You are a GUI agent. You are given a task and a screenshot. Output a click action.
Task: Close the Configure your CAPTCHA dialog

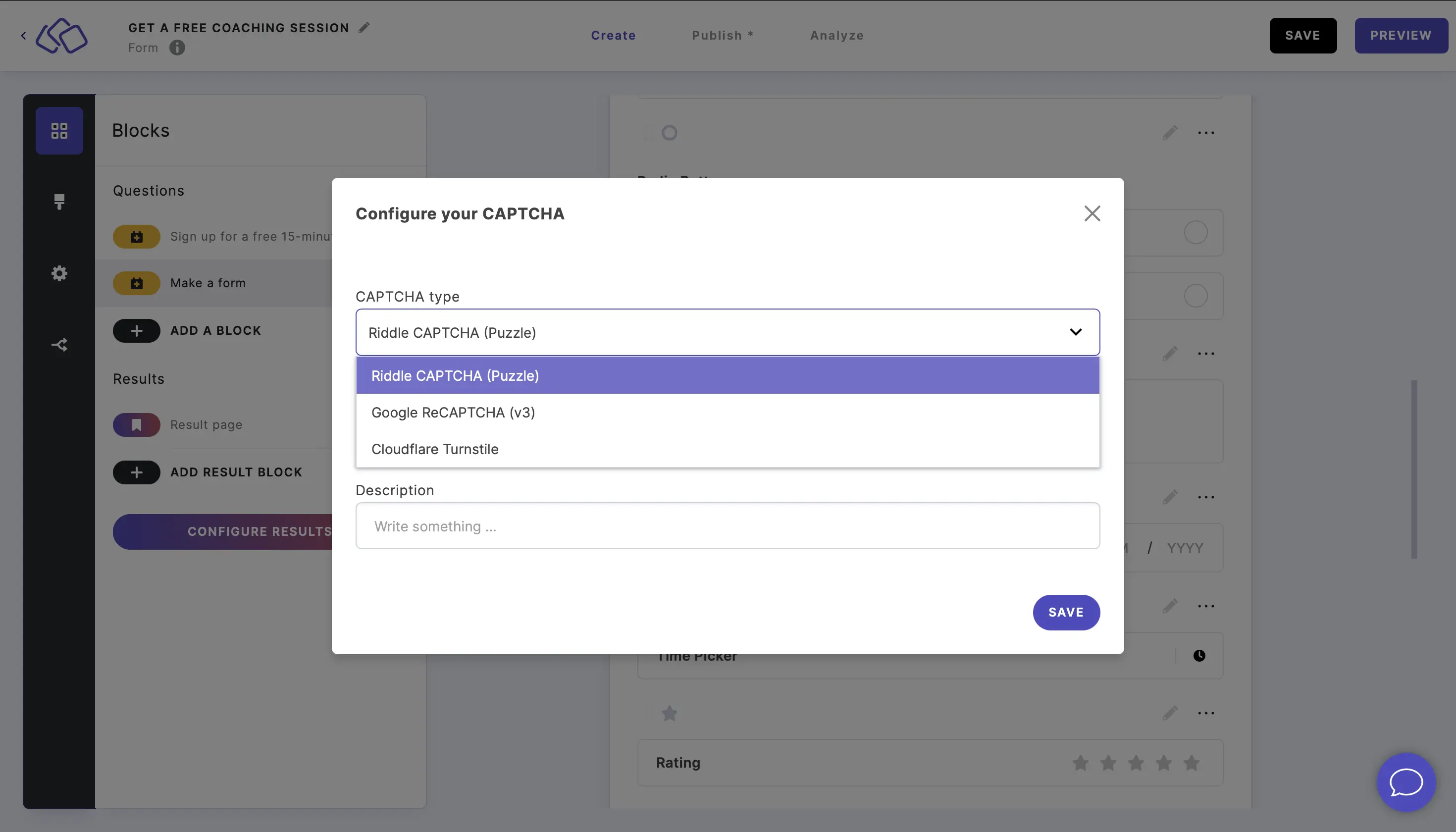pyautogui.click(x=1092, y=213)
